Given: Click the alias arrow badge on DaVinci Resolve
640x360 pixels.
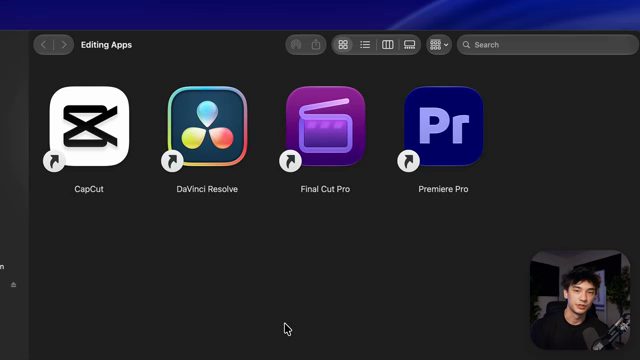Looking at the screenshot, I should [172, 161].
